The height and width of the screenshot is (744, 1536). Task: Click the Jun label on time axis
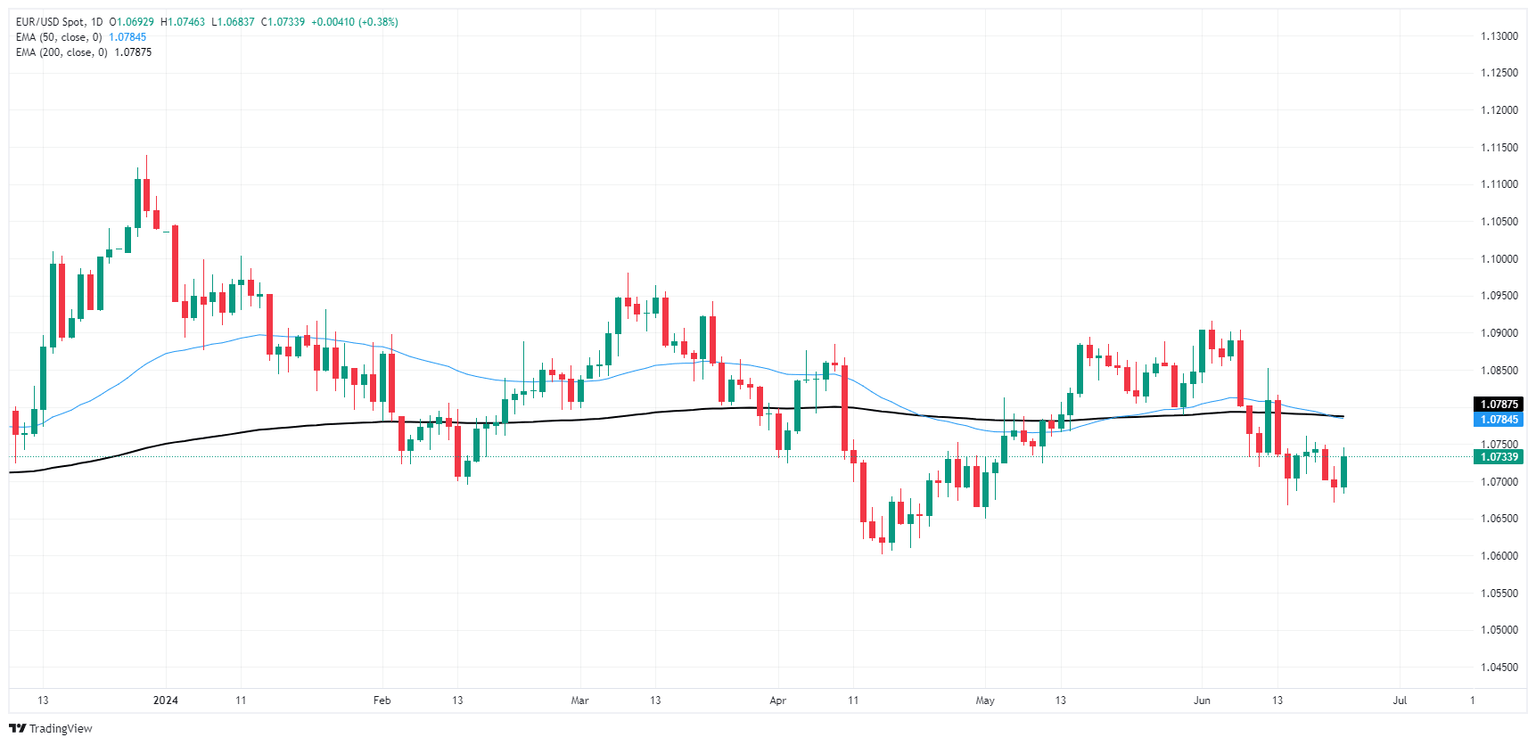pyautogui.click(x=1202, y=702)
